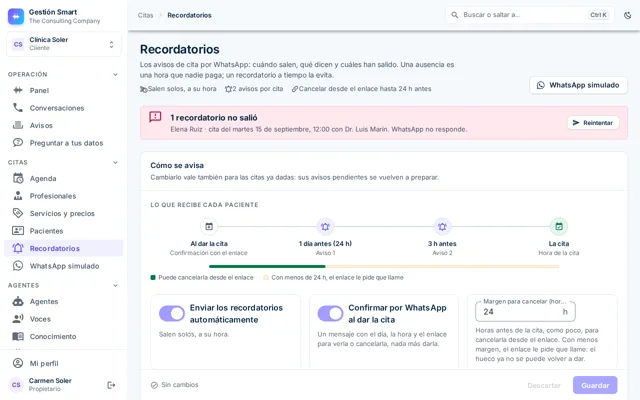Click the Al dar la cita timeline icon
The width and height of the screenshot is (640, 400).
point(209,226)
